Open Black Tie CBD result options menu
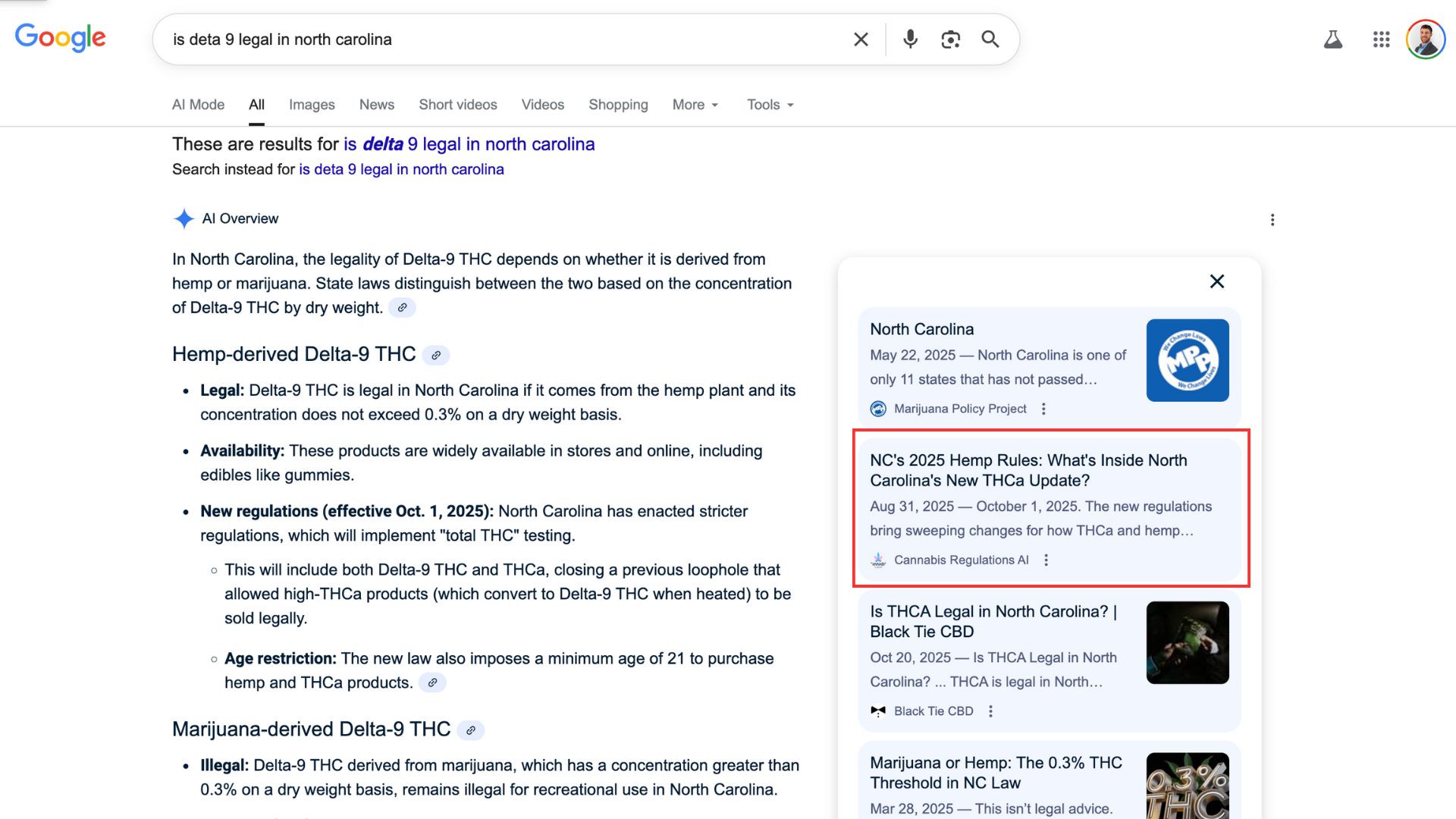The image size is (1456, 819). pyautogui.click(x=990, y=711)
